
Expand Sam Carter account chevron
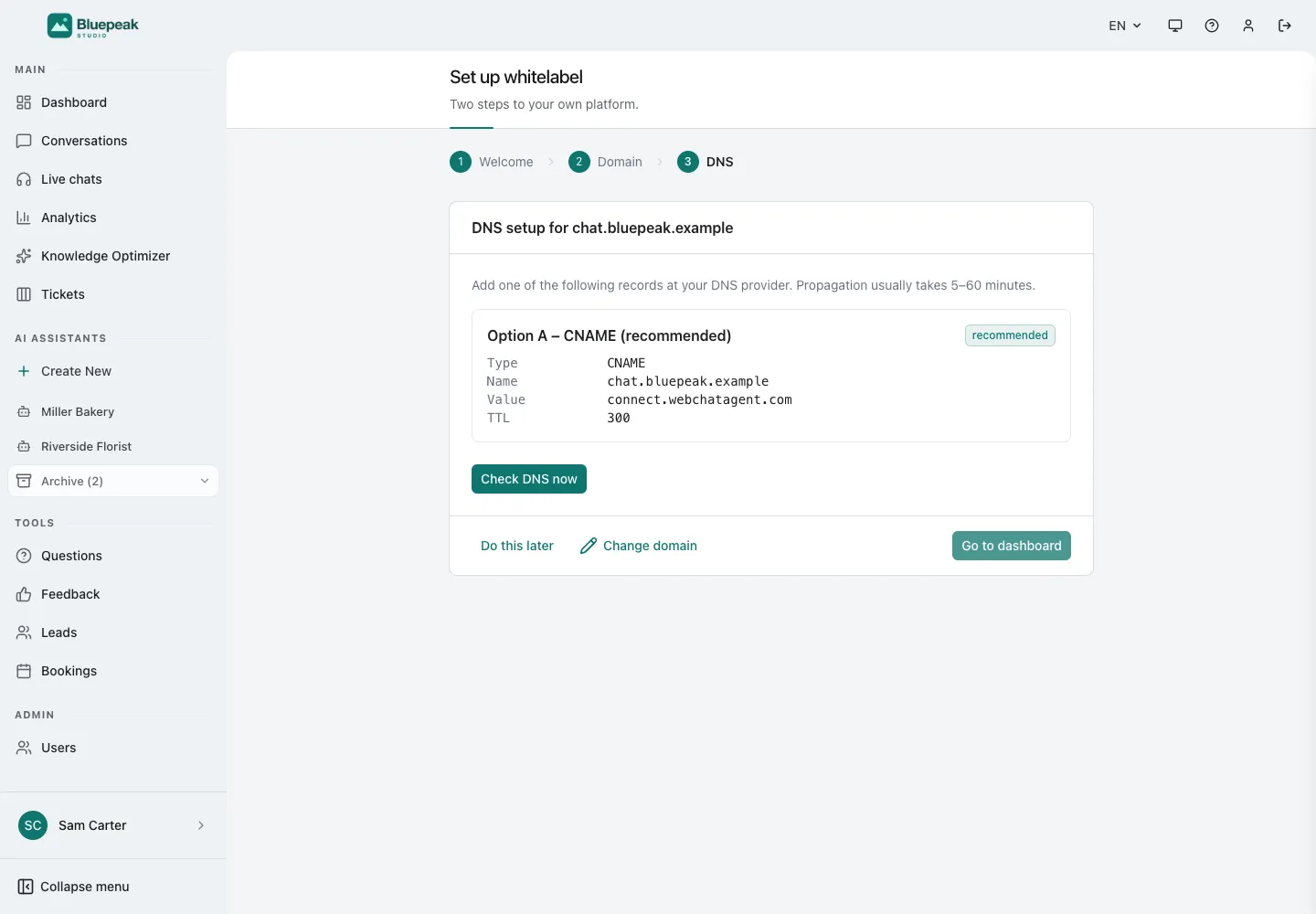(x=201, y=825)
